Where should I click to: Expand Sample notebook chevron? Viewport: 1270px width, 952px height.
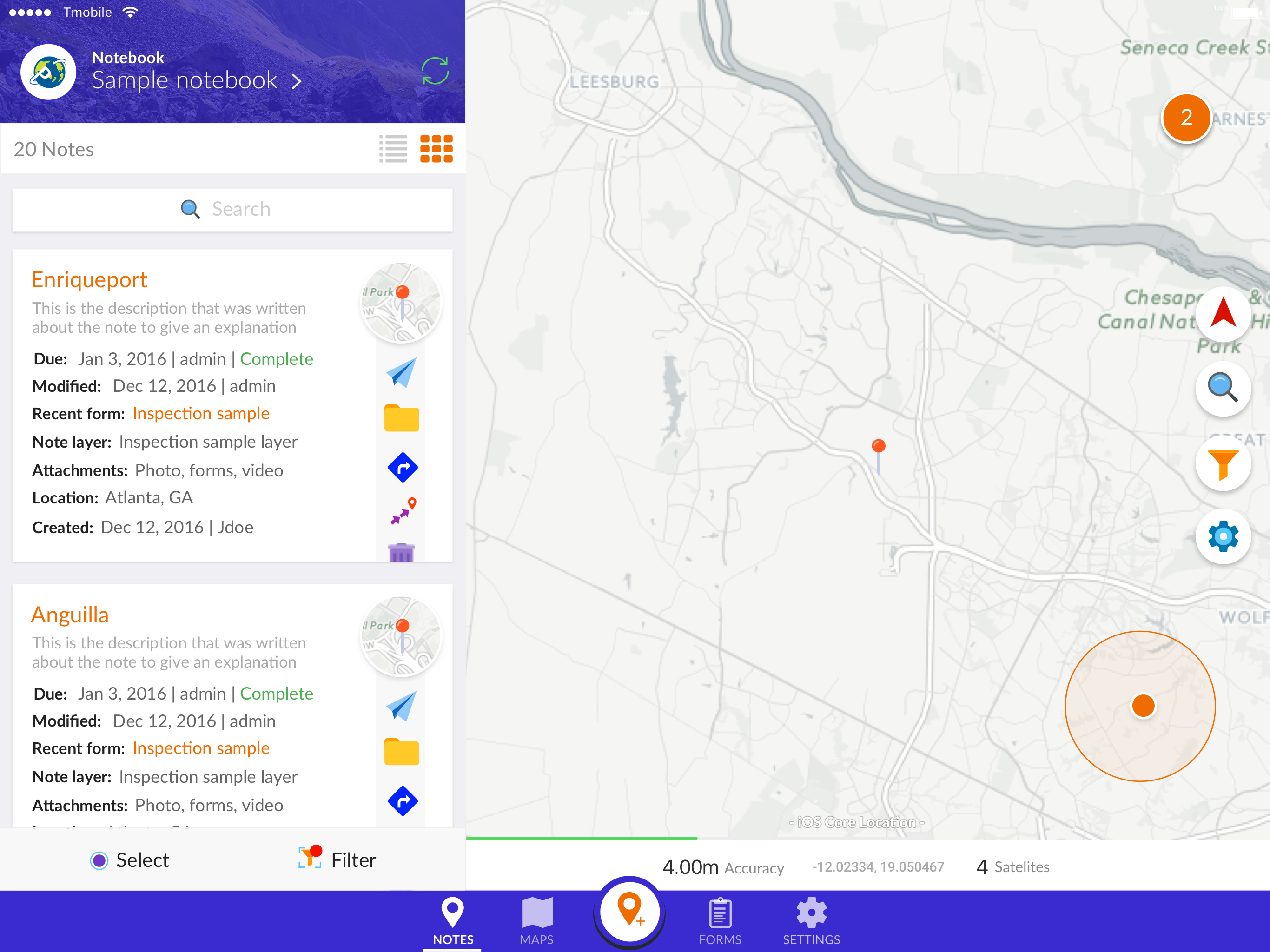[x=296, y=81]
